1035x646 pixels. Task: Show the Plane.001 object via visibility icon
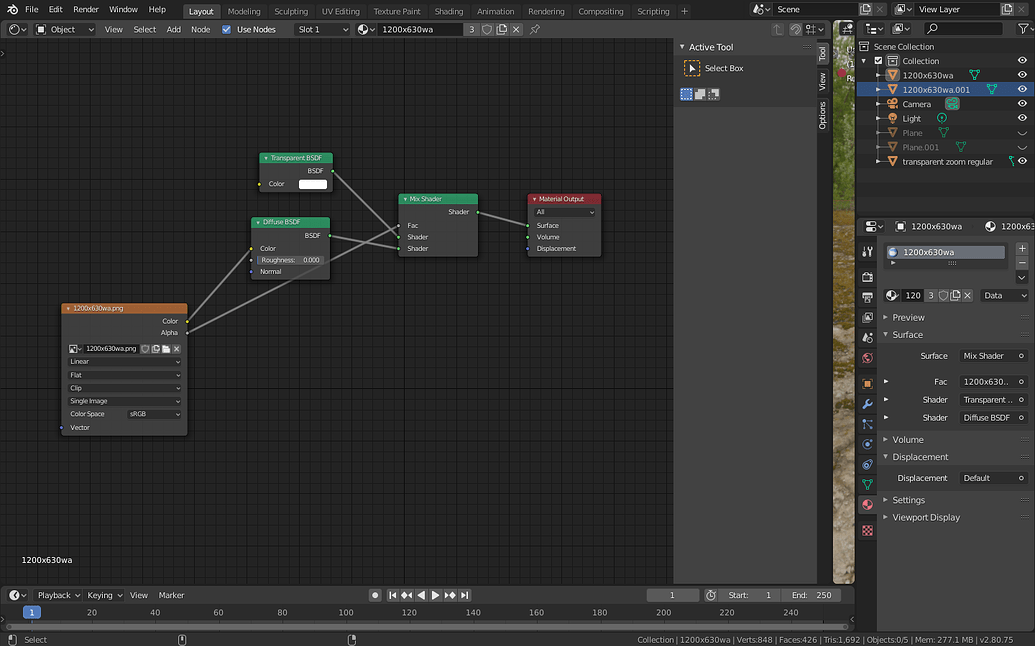1022,147
